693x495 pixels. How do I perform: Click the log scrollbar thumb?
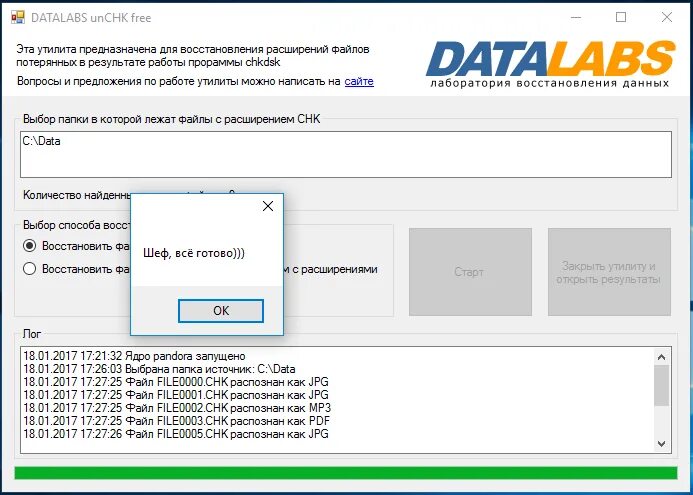click(661, 385)
